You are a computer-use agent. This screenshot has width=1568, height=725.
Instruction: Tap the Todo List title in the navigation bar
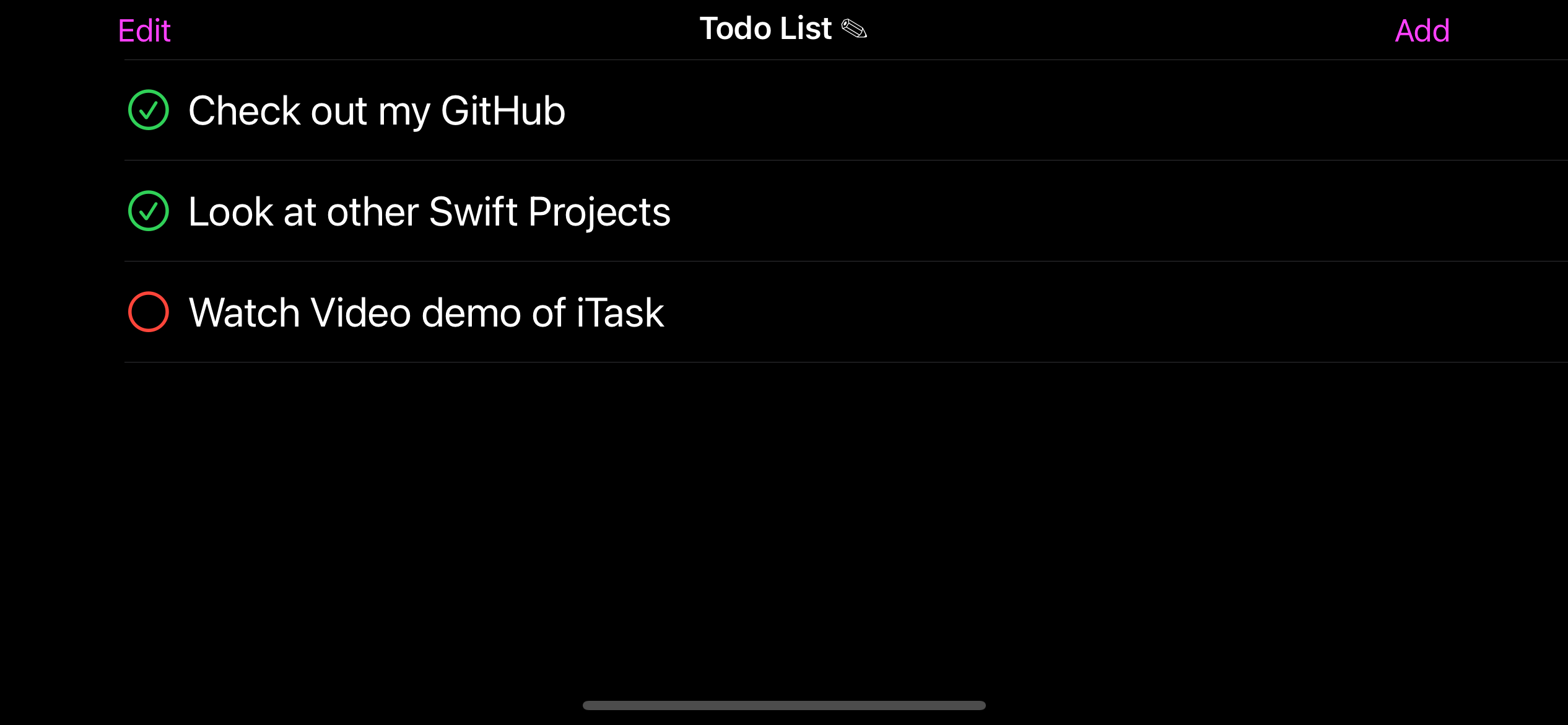(x=765, y=28)
